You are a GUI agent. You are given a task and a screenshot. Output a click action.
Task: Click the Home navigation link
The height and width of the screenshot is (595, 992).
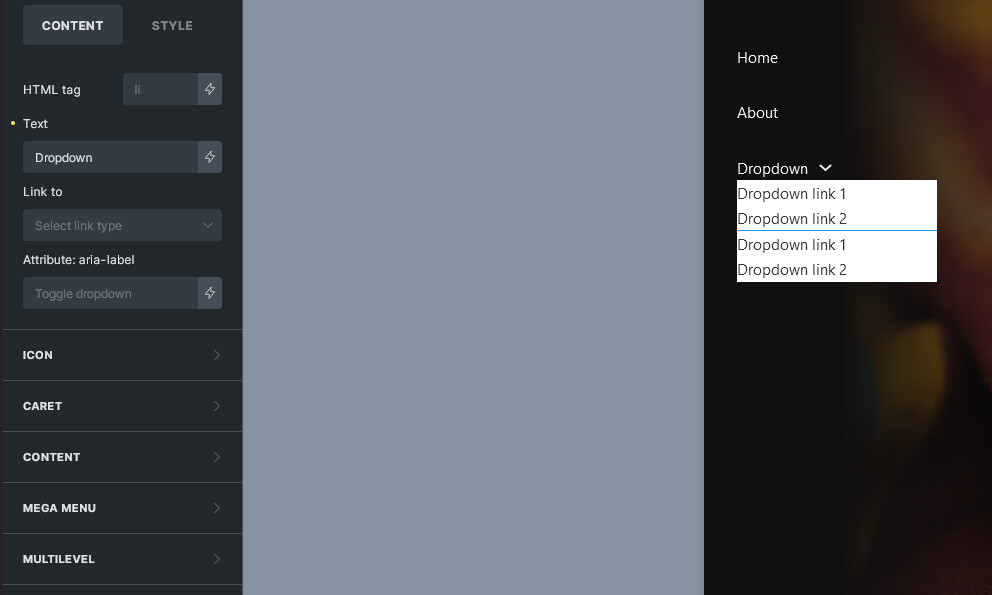(x=757, y=57)
